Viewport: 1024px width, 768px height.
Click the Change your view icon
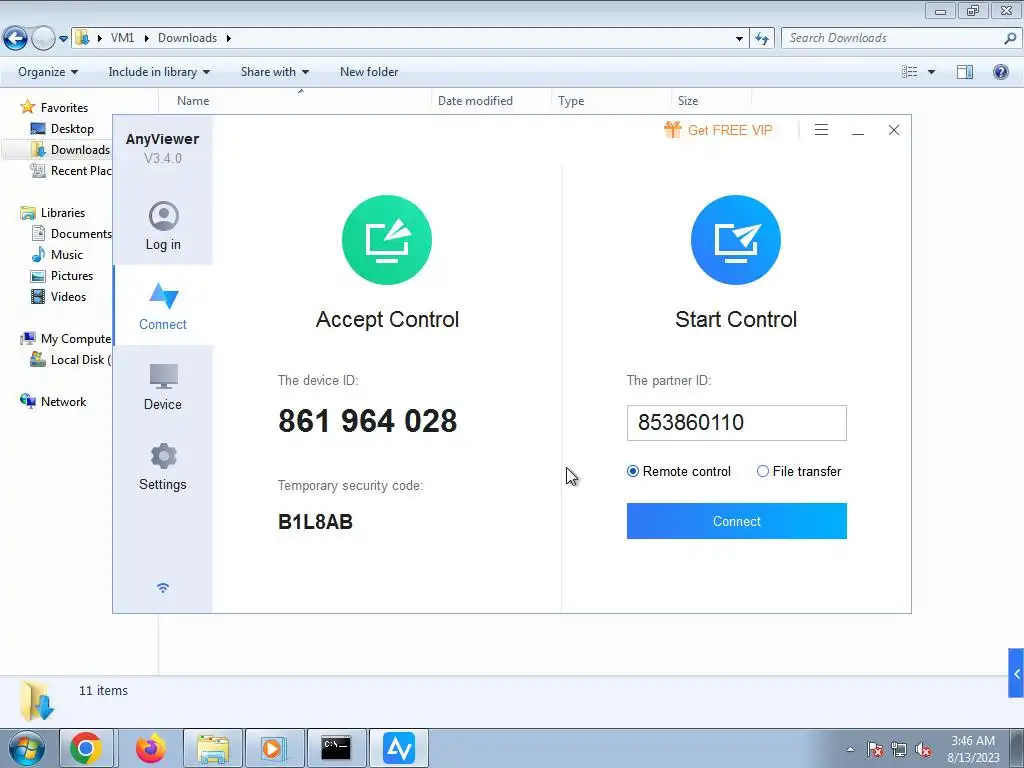click(x=910, y=72)
